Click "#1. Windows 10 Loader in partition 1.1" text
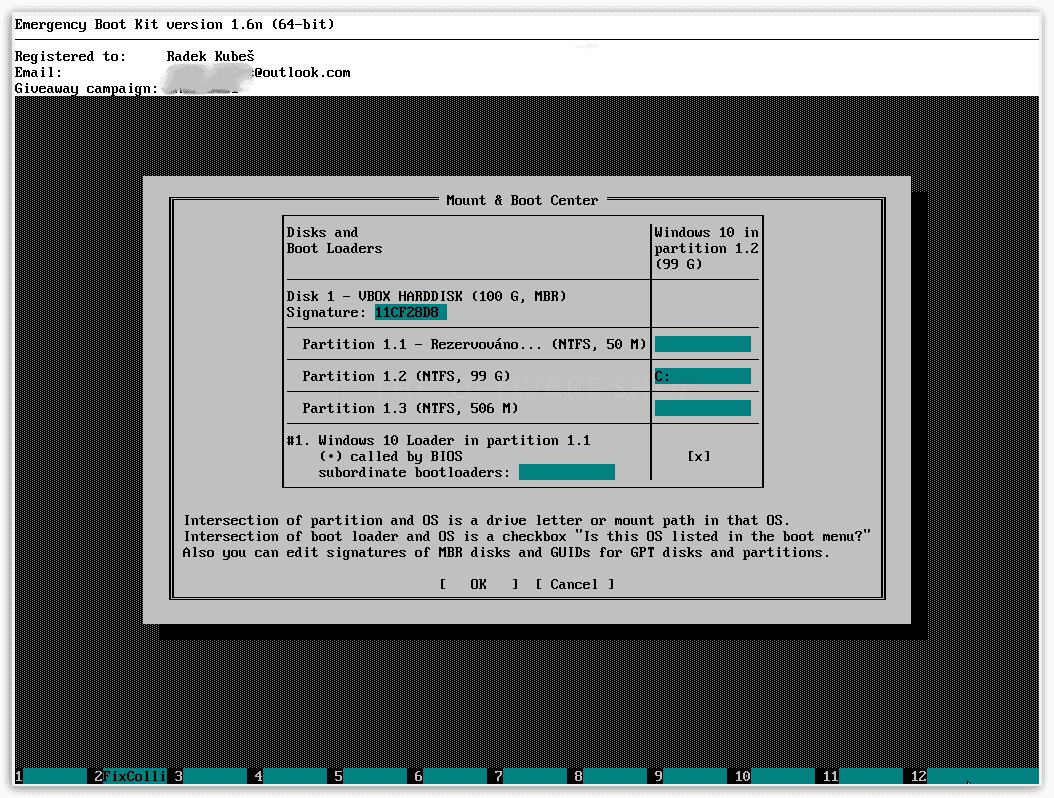This screenshot has width=1054, height=798. pyautogui.click(x=438, y=440)
